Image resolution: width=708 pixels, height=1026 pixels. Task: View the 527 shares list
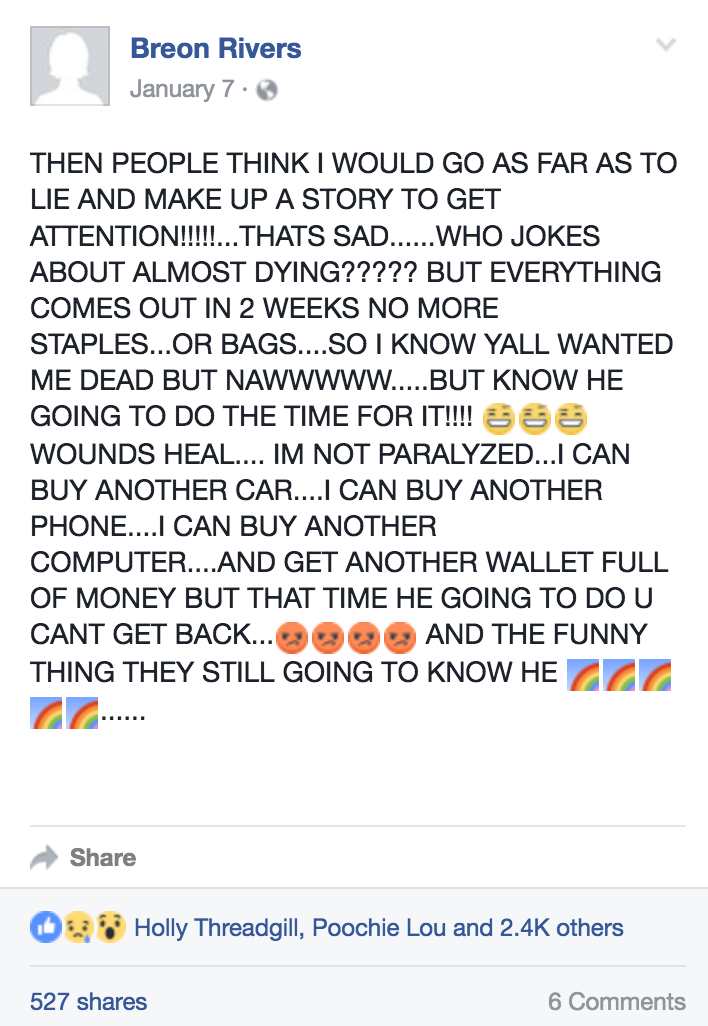[x=88, y=1001]
